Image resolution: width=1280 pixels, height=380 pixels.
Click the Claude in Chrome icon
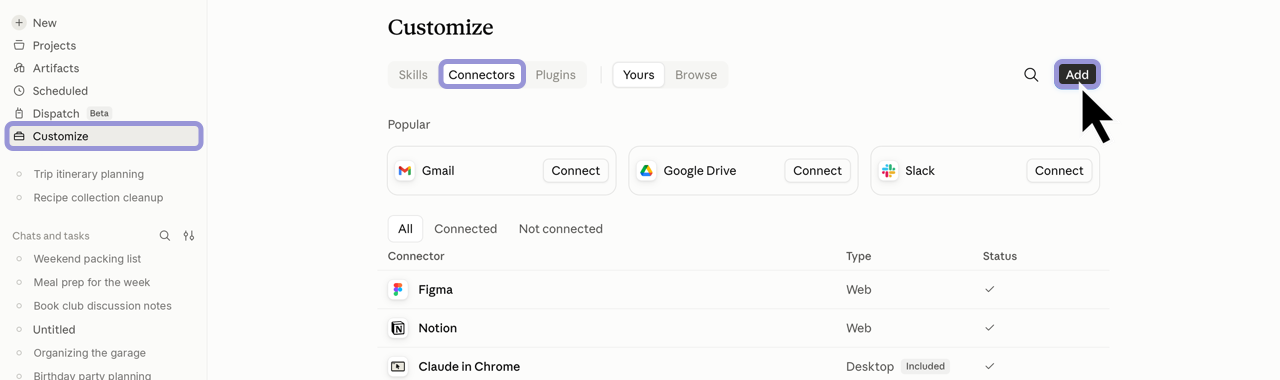(x=398, y=367)
